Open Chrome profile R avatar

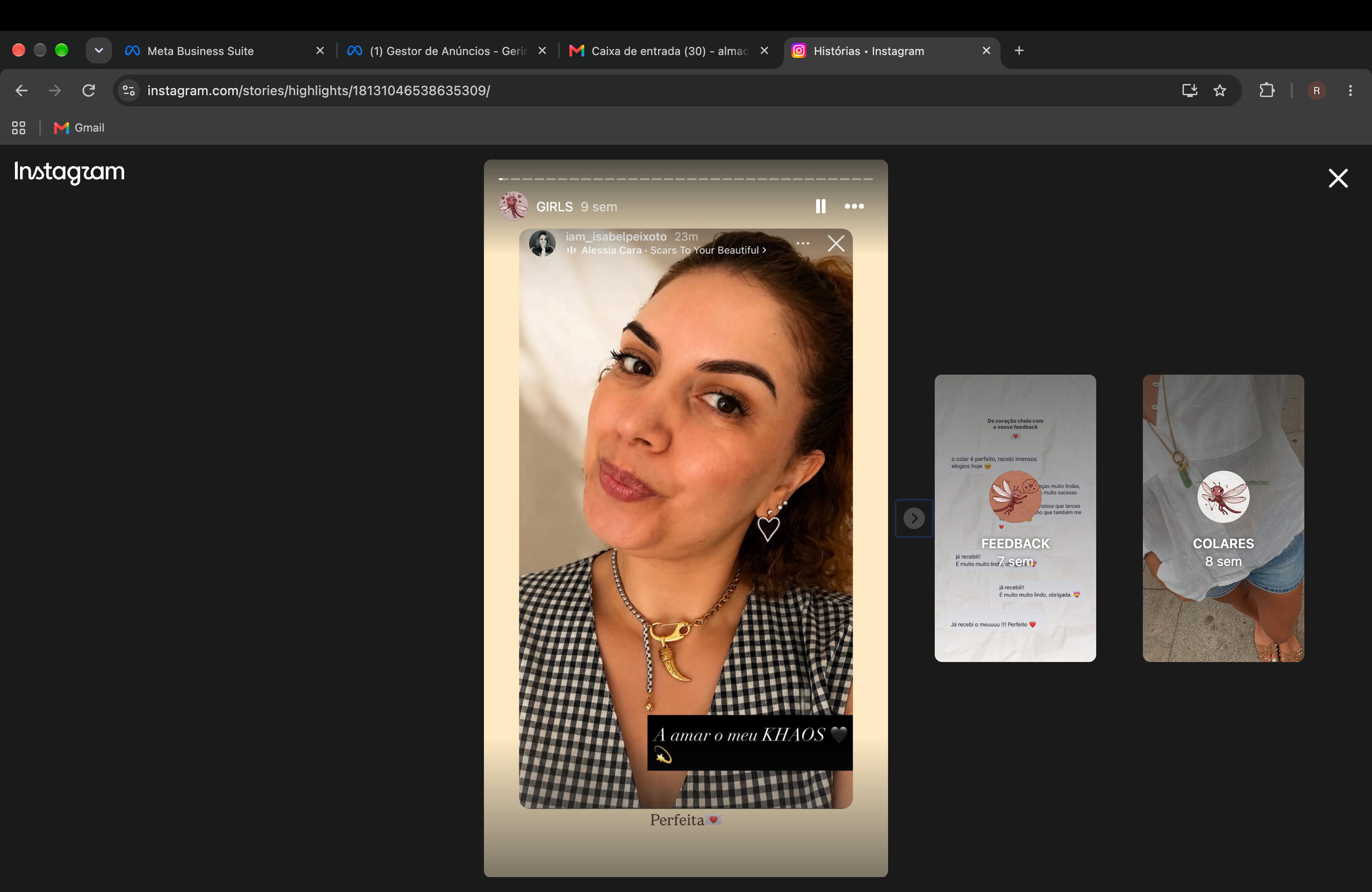pos(1316,91)
